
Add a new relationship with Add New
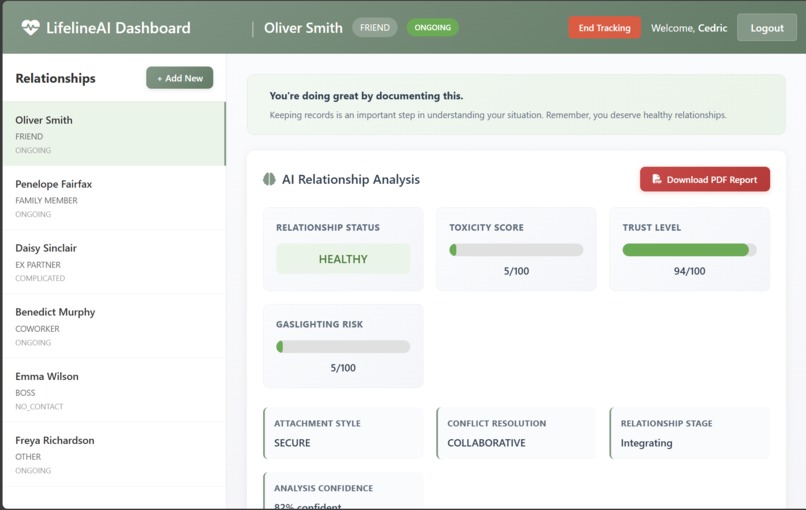tap(179, 78)
